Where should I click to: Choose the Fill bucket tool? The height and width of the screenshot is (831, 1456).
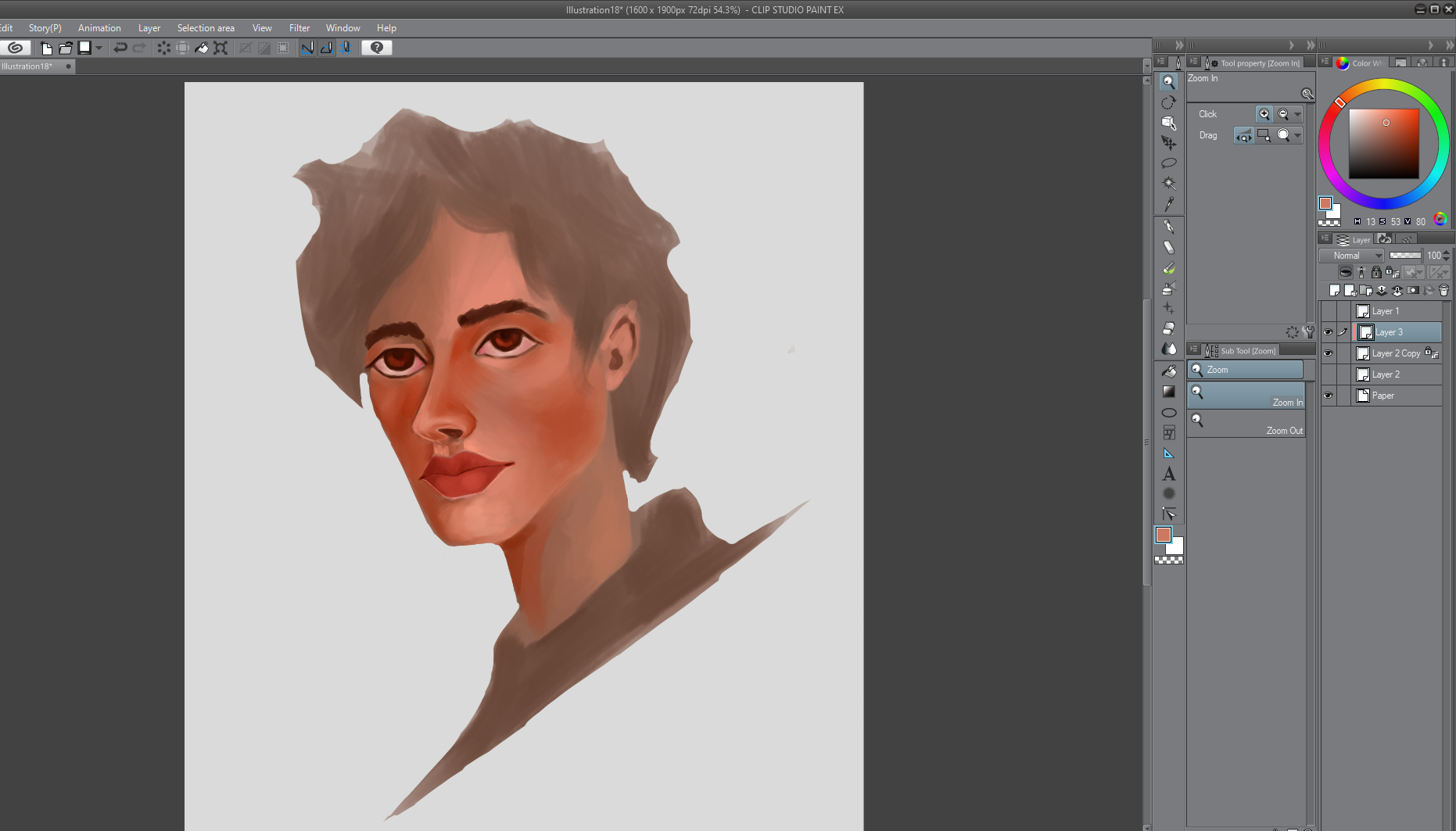1168,371
